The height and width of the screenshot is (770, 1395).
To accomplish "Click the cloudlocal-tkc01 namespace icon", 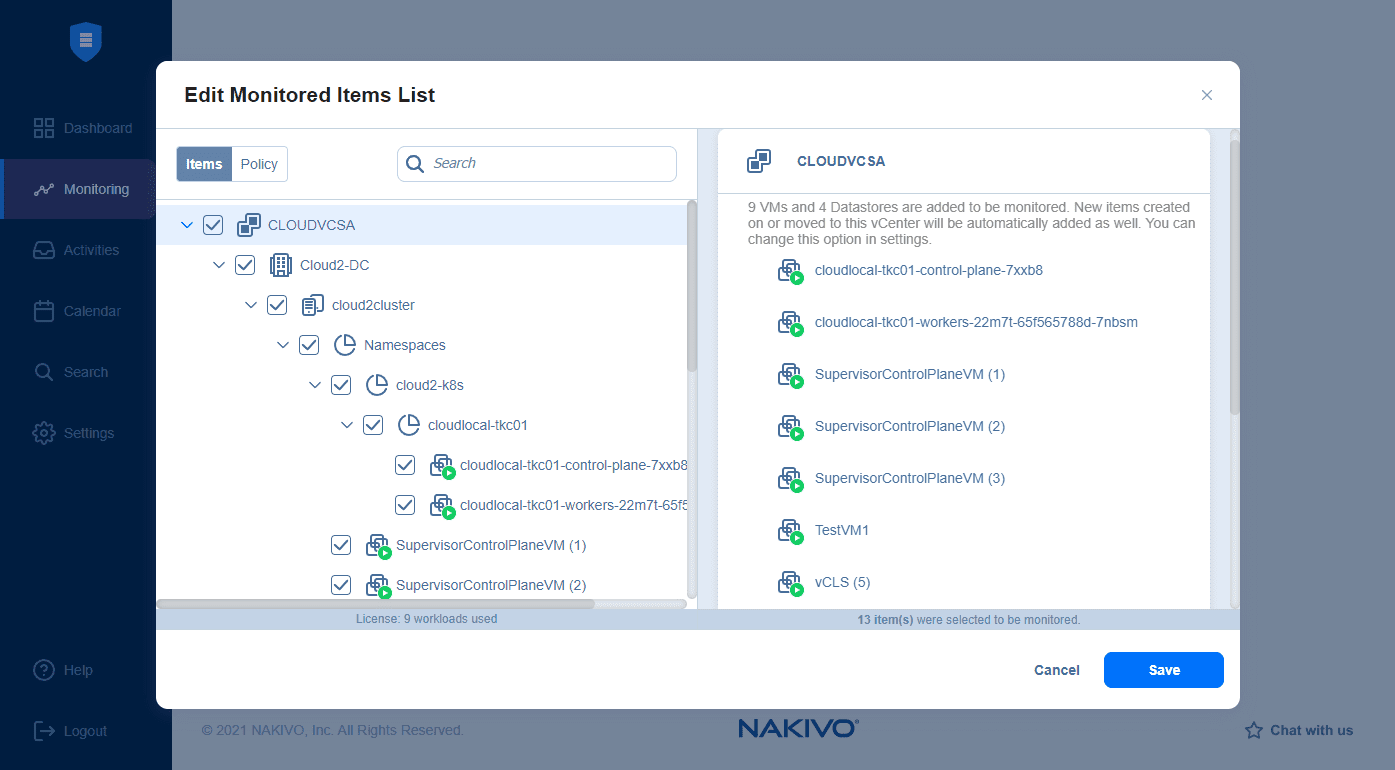I will pos(409,425).
